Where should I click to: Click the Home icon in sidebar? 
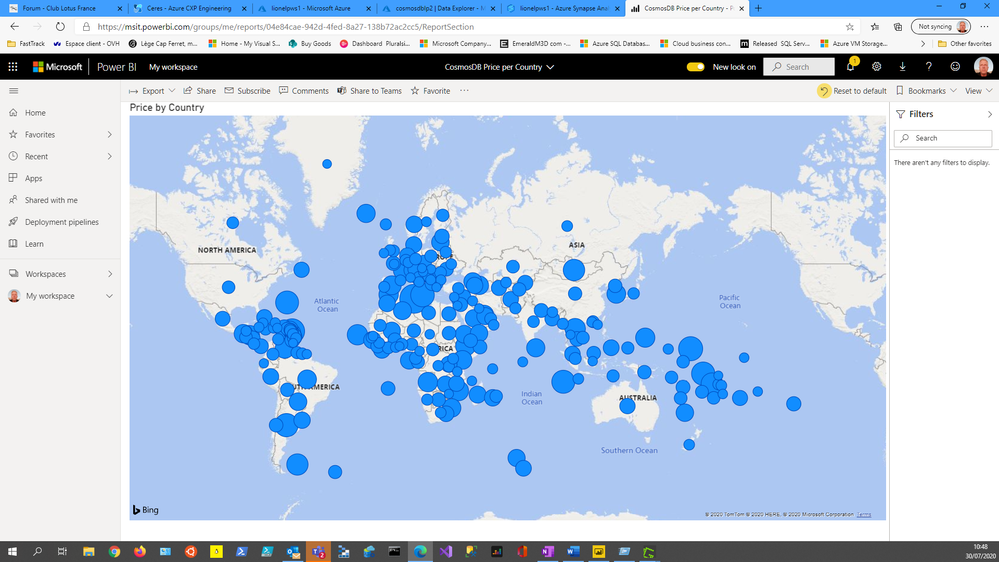tap(13, 112)
